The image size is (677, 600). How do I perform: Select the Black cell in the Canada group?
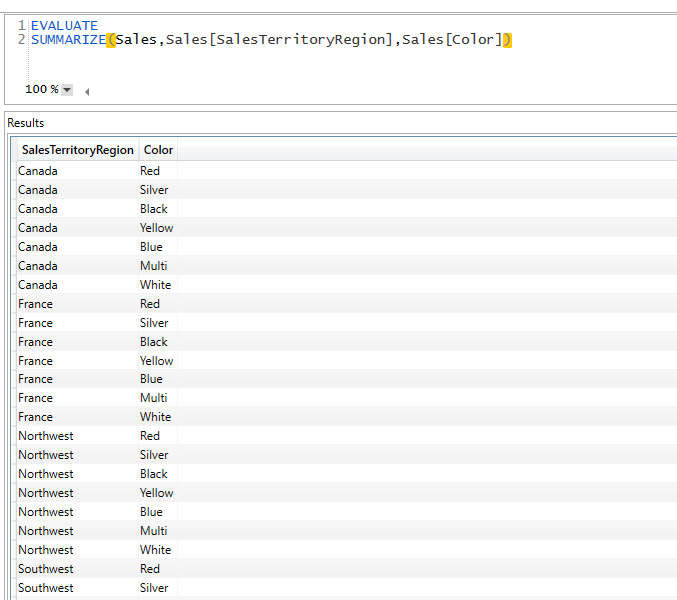click(x=158, y=209)
